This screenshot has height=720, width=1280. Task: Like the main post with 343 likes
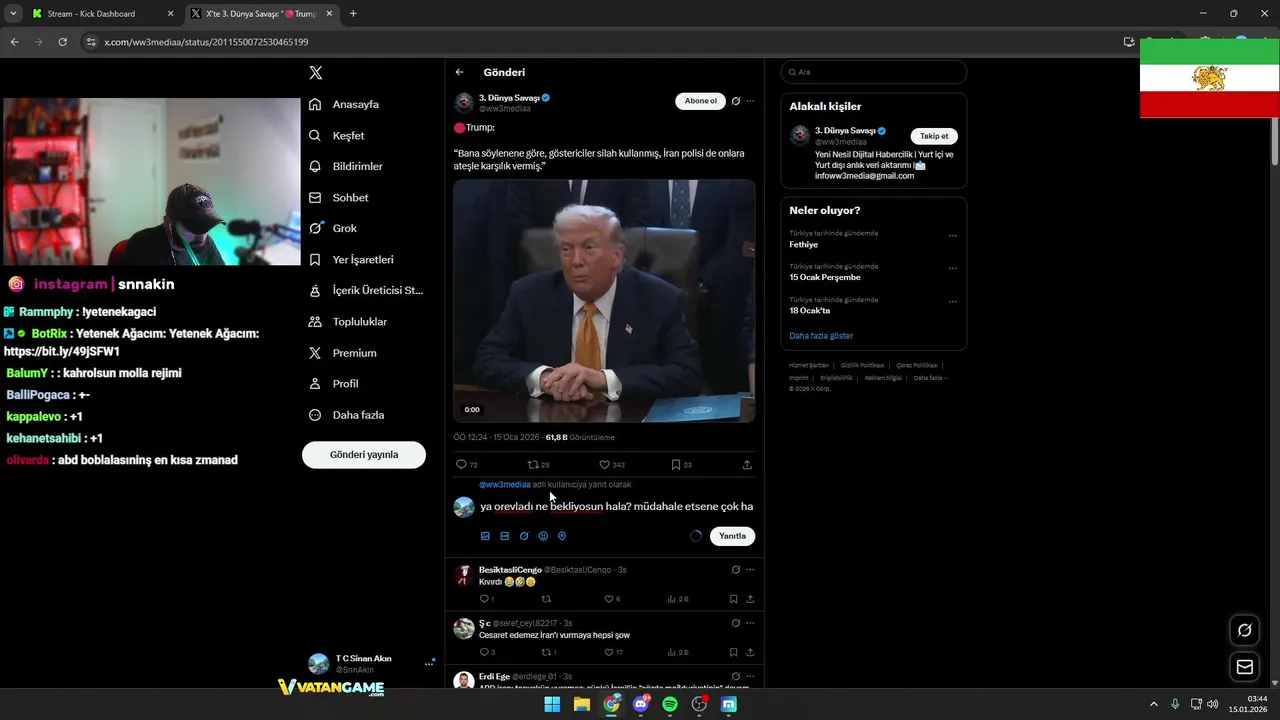coord(604,464)
